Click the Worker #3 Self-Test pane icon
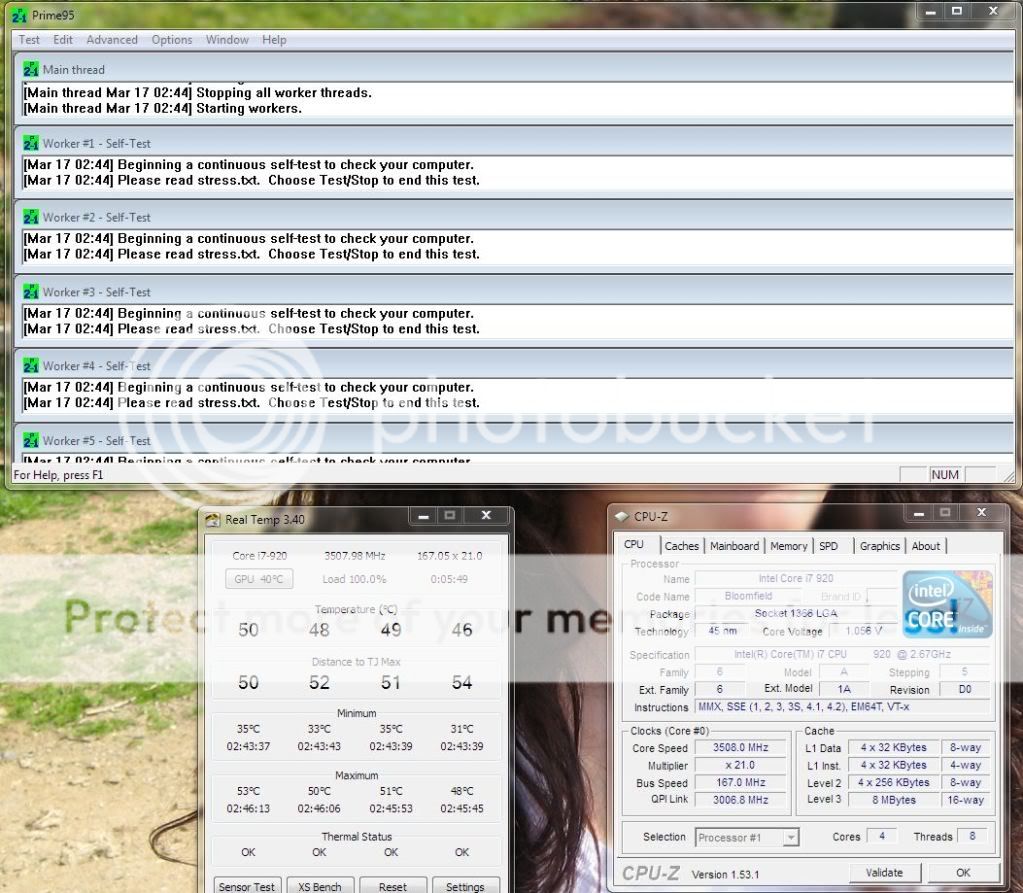The image size is (1023, 893). [30, 291]
